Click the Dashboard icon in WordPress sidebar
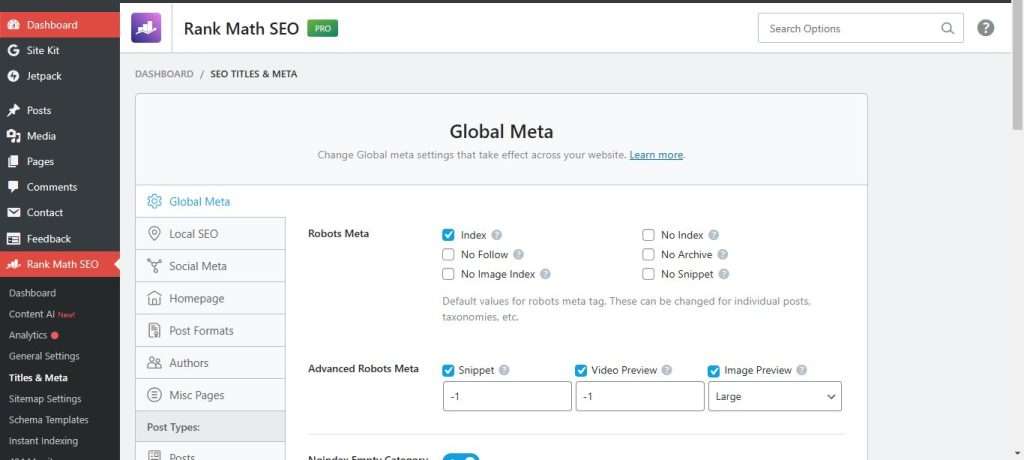Image resolution: width=1024 pixels, height=460 pixels. coord(14,25)
